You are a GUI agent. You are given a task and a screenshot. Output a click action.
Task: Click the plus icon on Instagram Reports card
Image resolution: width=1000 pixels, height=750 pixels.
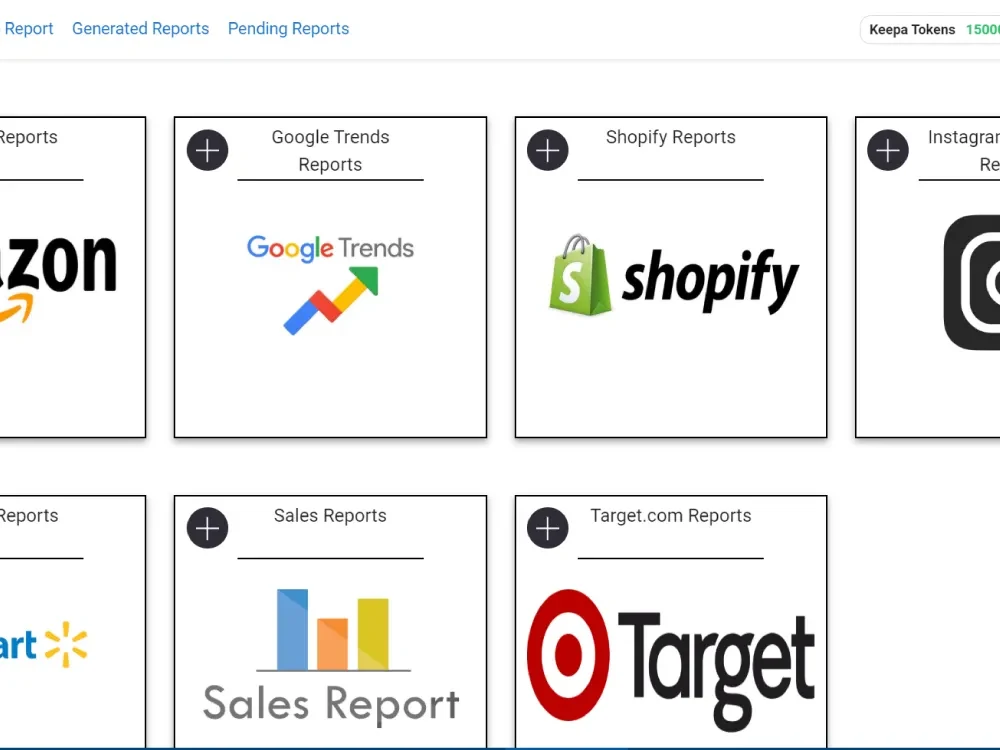pyautogui.click(x=888, y=151)
